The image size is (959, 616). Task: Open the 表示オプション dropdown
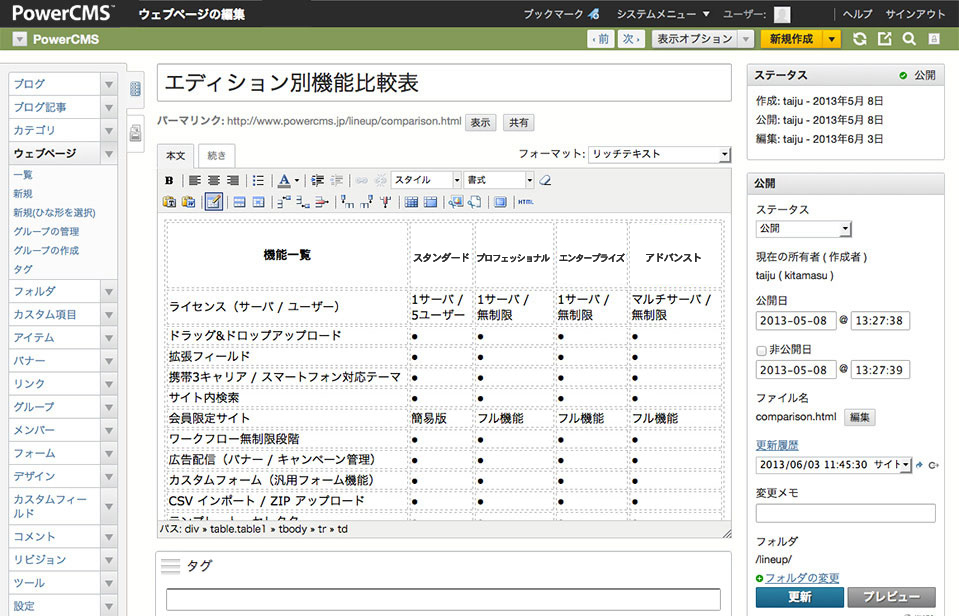[x=702, y=39]
